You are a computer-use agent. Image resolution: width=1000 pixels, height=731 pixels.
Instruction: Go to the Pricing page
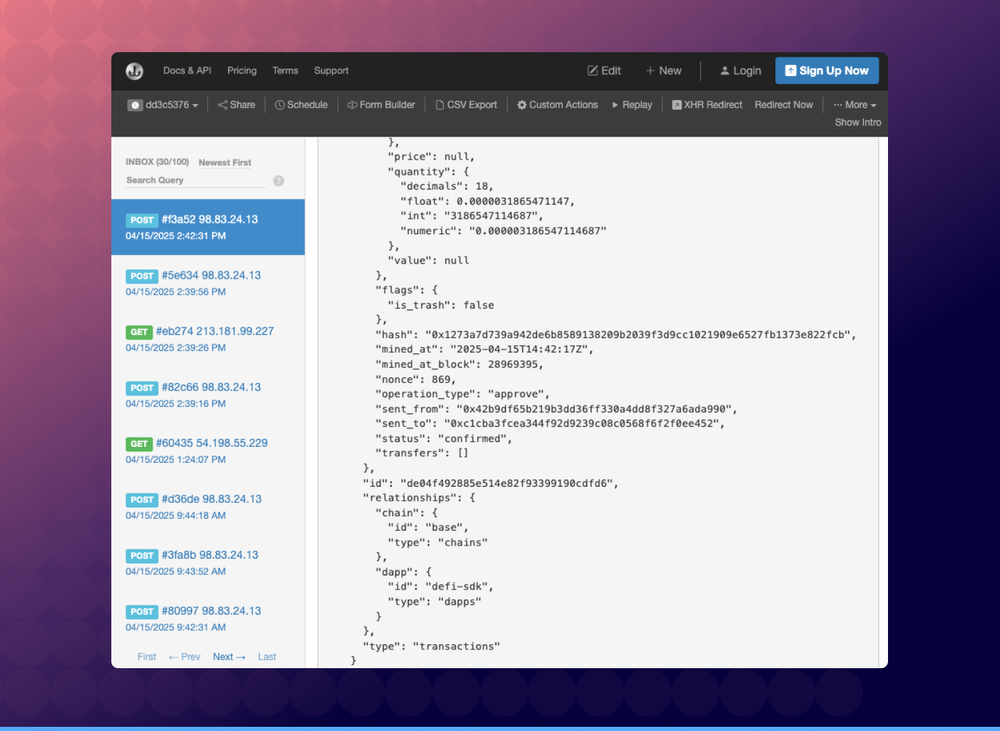241,70
